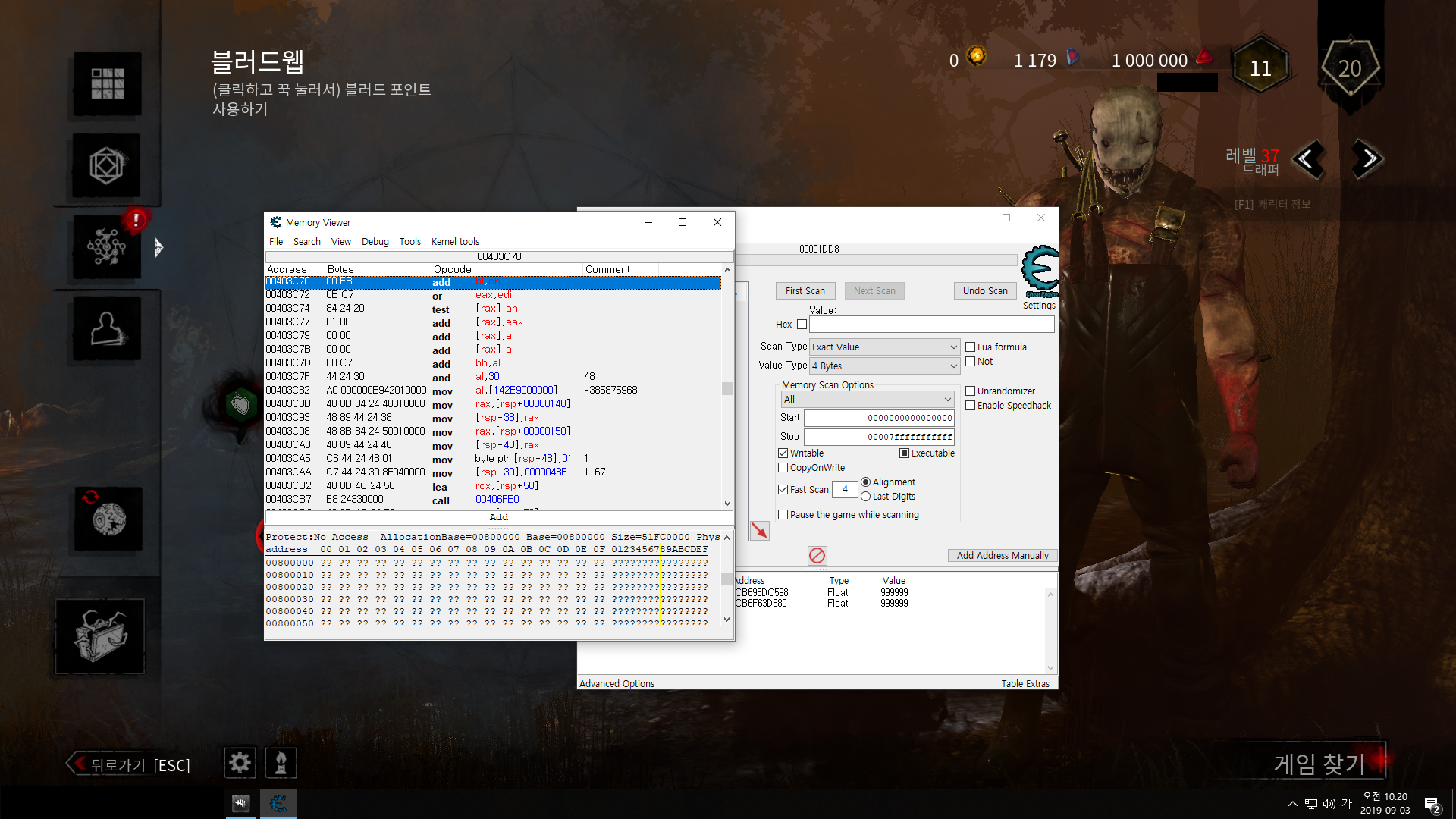Open the loadout grid icon in sidebar
The width and height of the screenshot is (1456, 819).
tap(107, 83)
